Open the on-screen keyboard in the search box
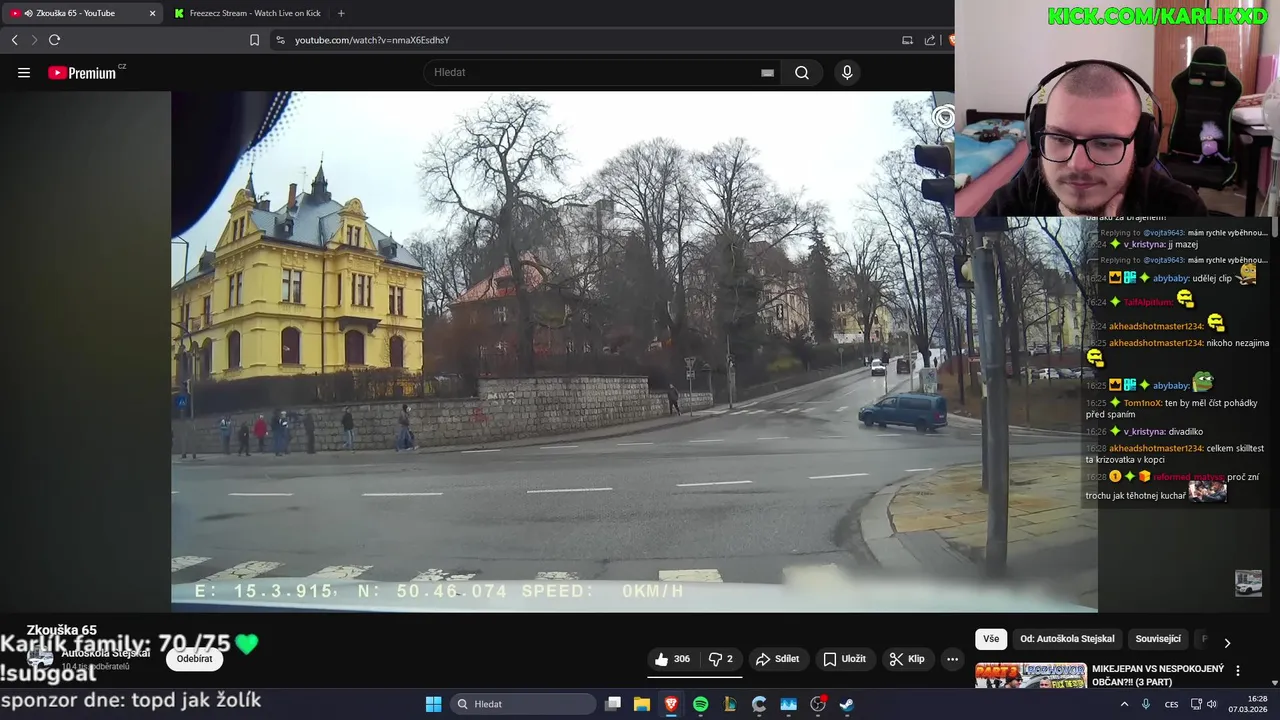Screen dimensions: 1280x720 click(x=767, y=73)
